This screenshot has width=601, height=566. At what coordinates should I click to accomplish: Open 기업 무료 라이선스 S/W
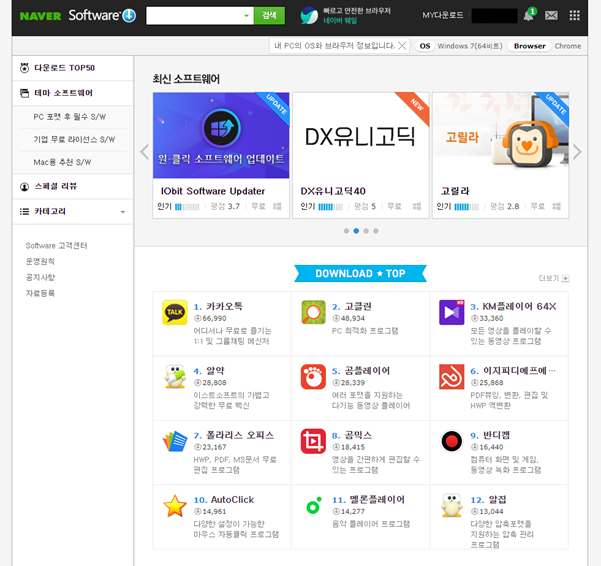pos(73,139)
